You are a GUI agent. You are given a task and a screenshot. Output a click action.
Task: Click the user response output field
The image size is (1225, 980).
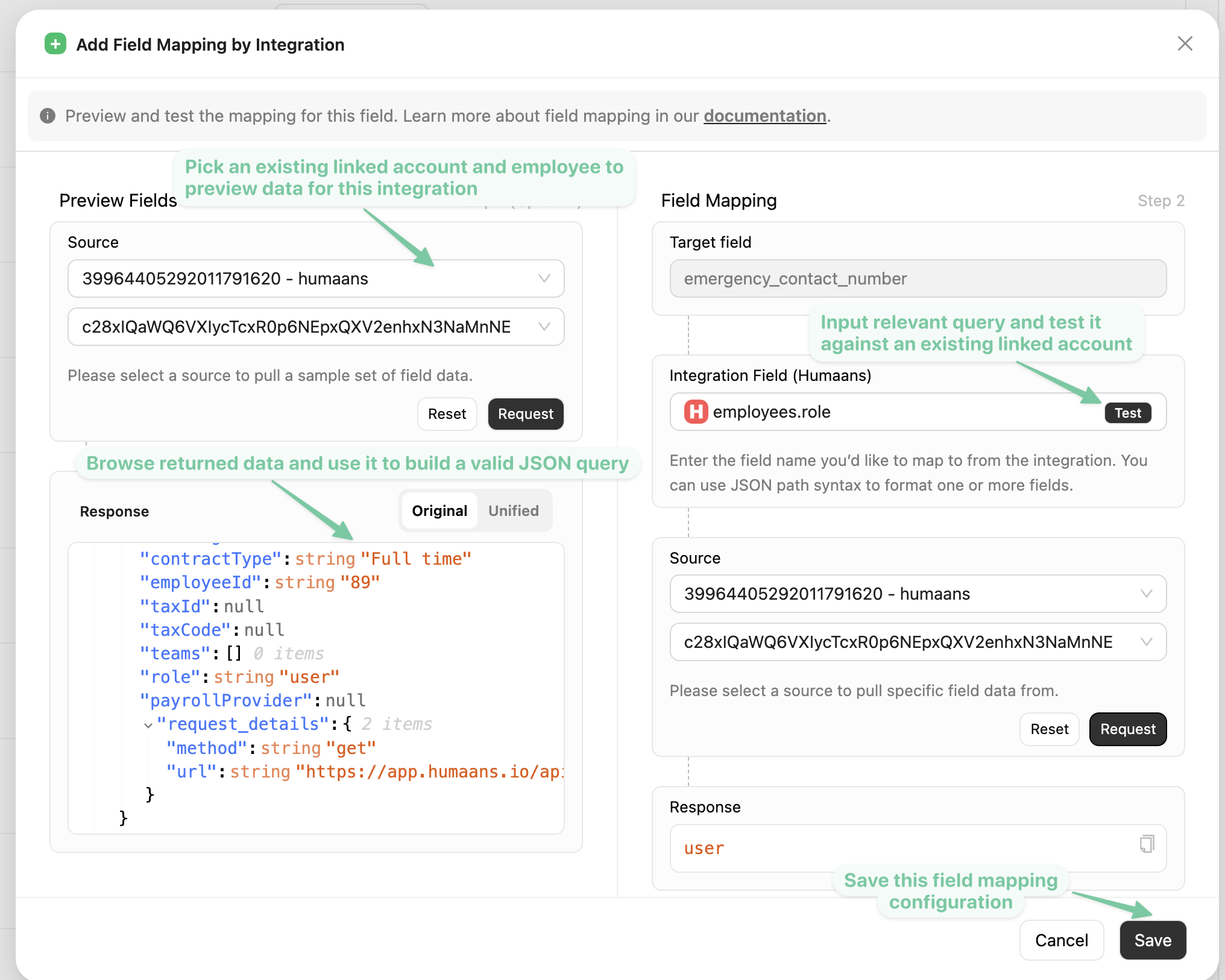918,848
